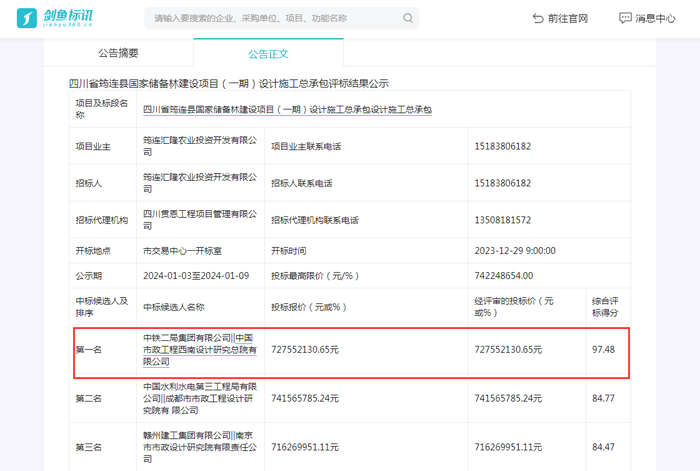Select the 公告正文 tab

tap(267, 53)
